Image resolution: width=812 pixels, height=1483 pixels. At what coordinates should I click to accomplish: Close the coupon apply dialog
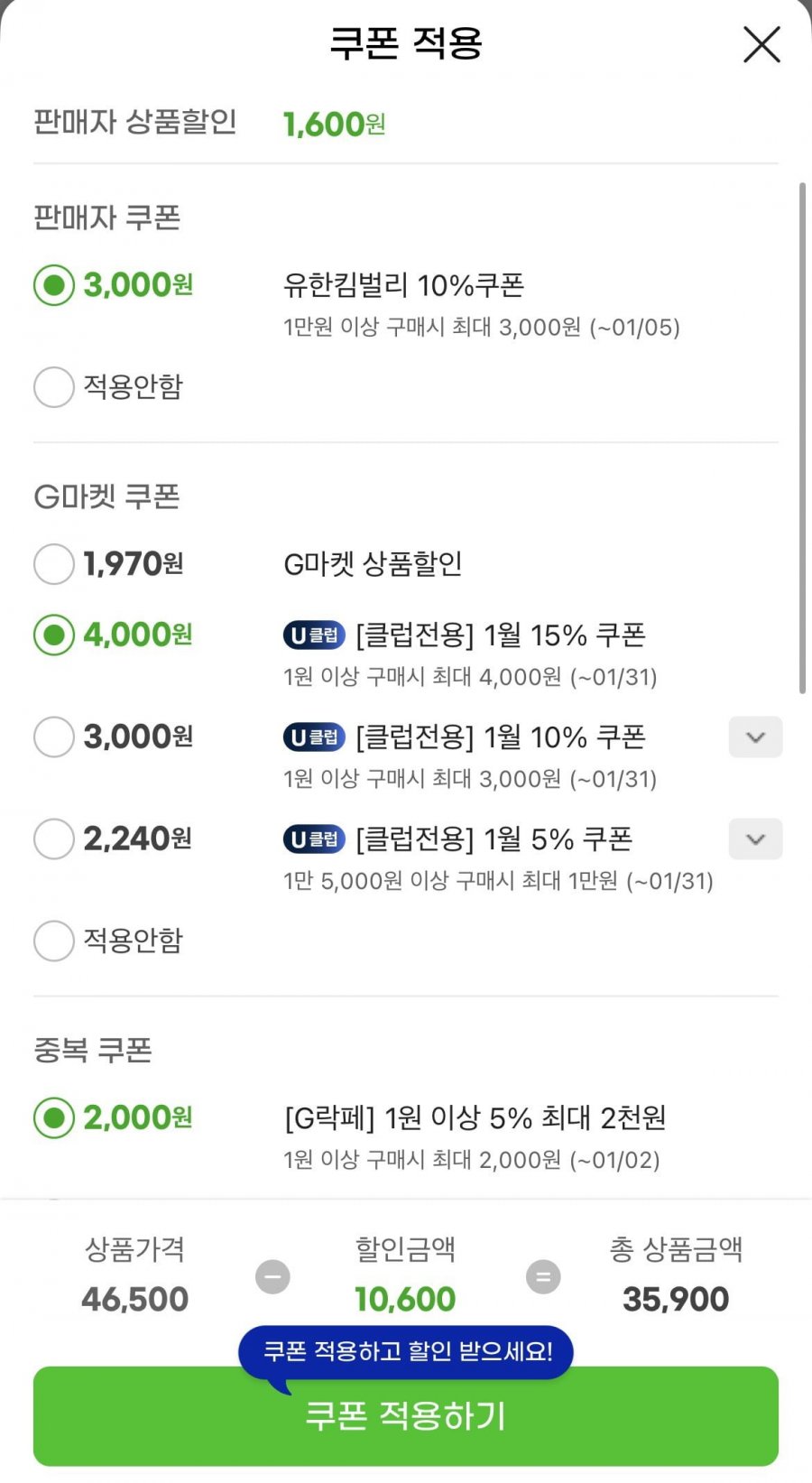click(x=761, y=44)
